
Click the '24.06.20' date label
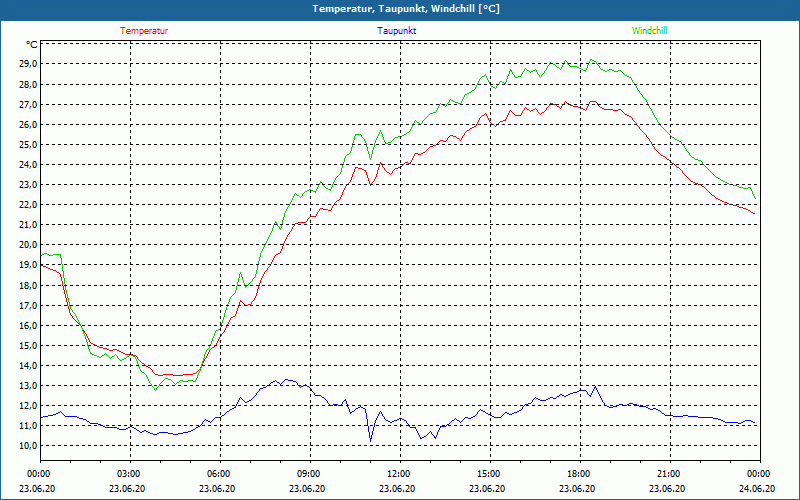point(757,488)
